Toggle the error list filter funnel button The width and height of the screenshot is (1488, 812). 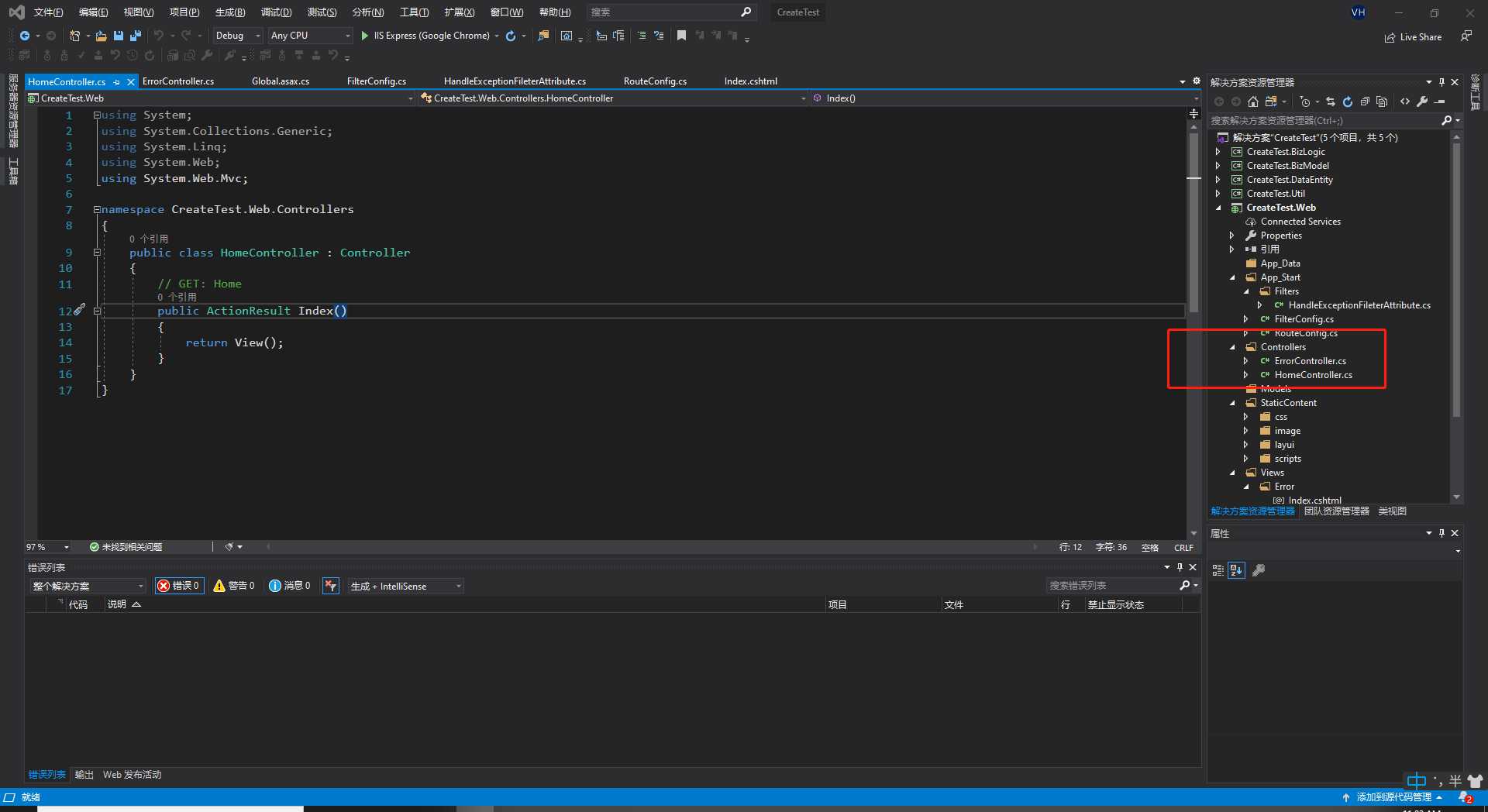tap(331, 586)
